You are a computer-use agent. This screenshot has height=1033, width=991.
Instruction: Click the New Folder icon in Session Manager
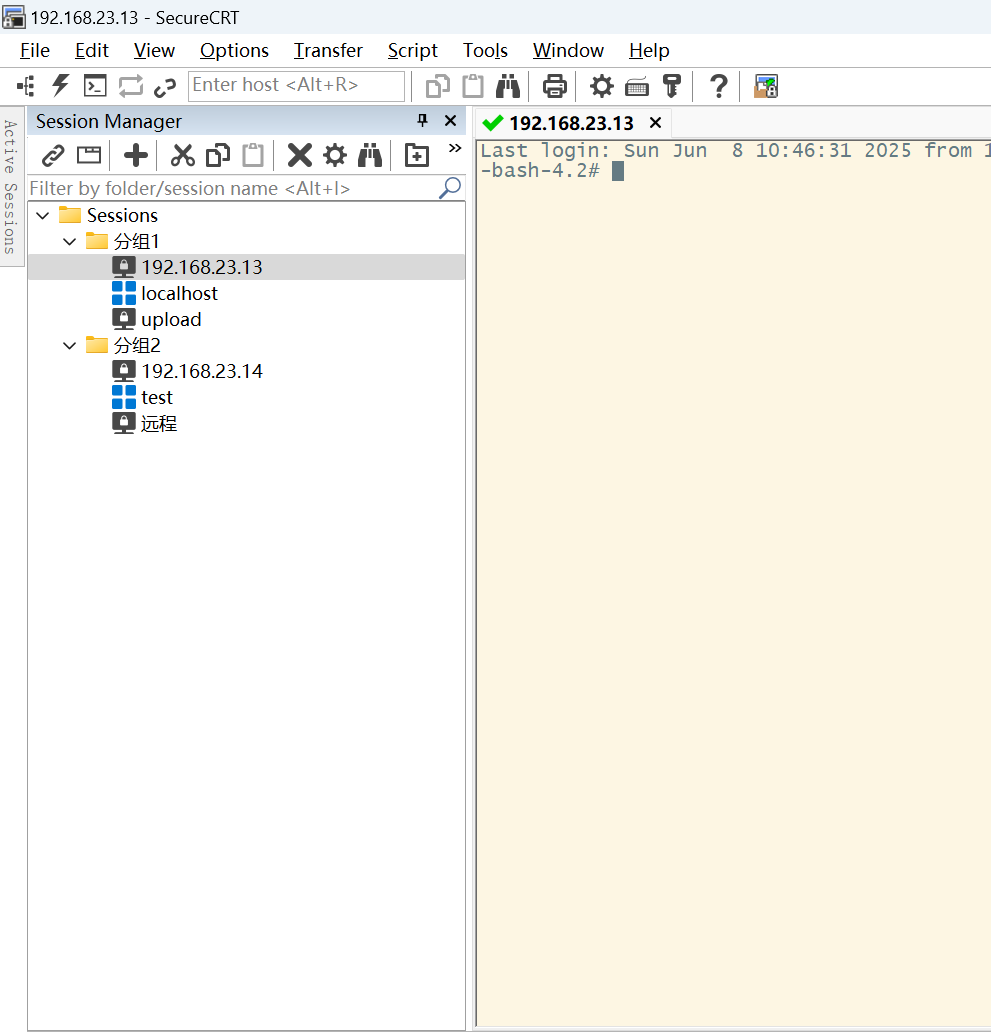(416, 155)
